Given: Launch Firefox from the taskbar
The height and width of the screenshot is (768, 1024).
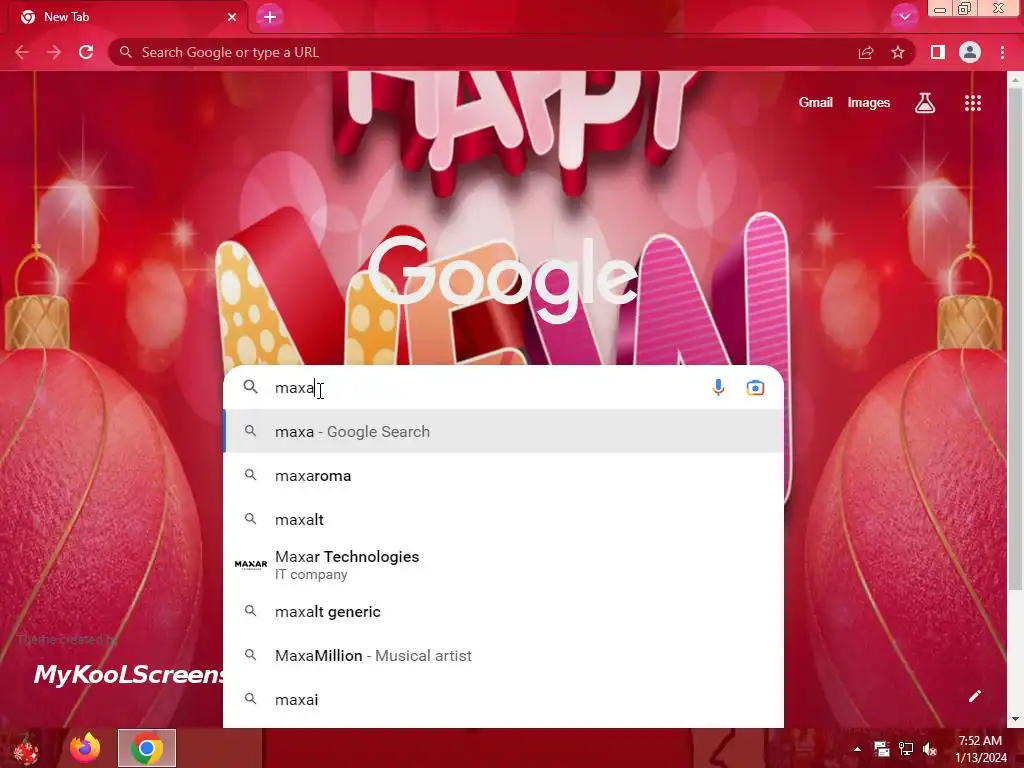Looking at the screenshot, I should pos(85,748).
